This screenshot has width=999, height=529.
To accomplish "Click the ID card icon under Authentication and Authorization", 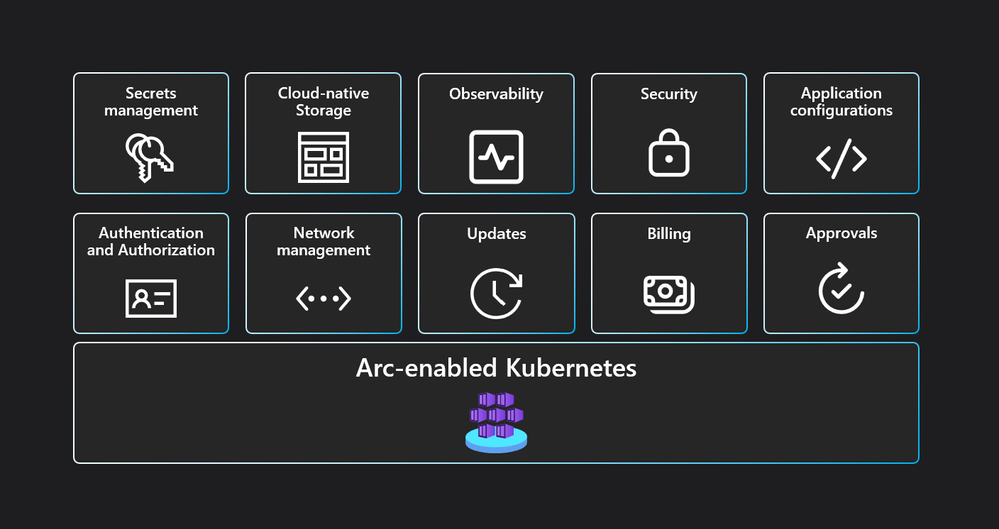I will pyautogui.click(x=151, y=298).
